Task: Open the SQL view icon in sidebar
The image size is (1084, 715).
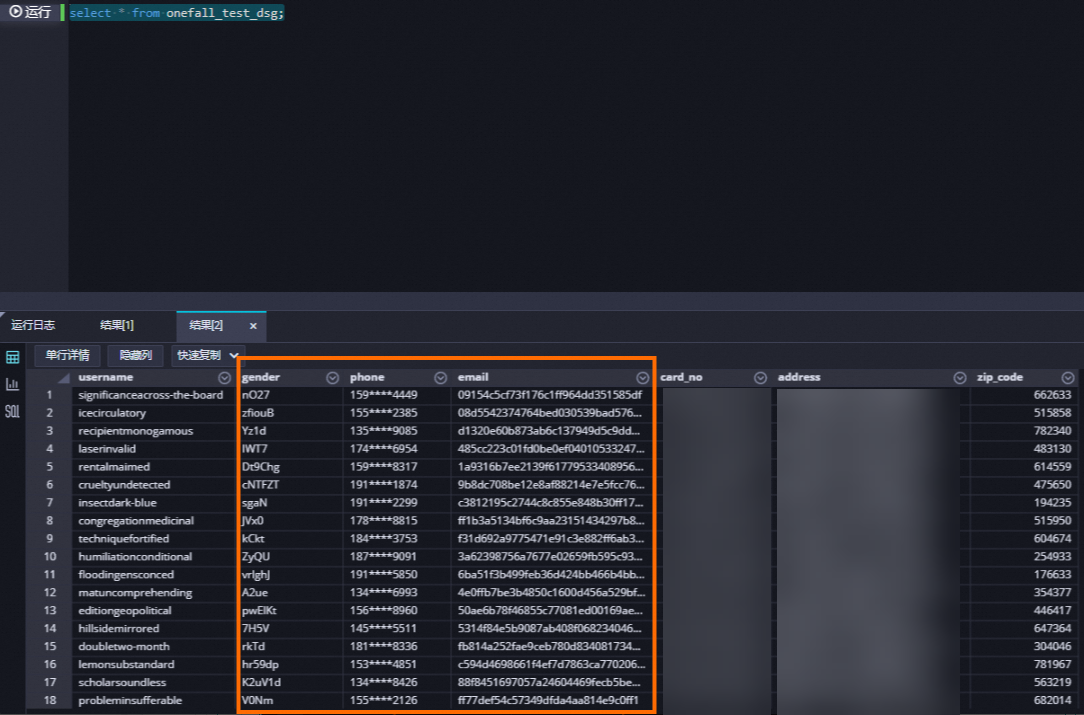Action: 12,411
